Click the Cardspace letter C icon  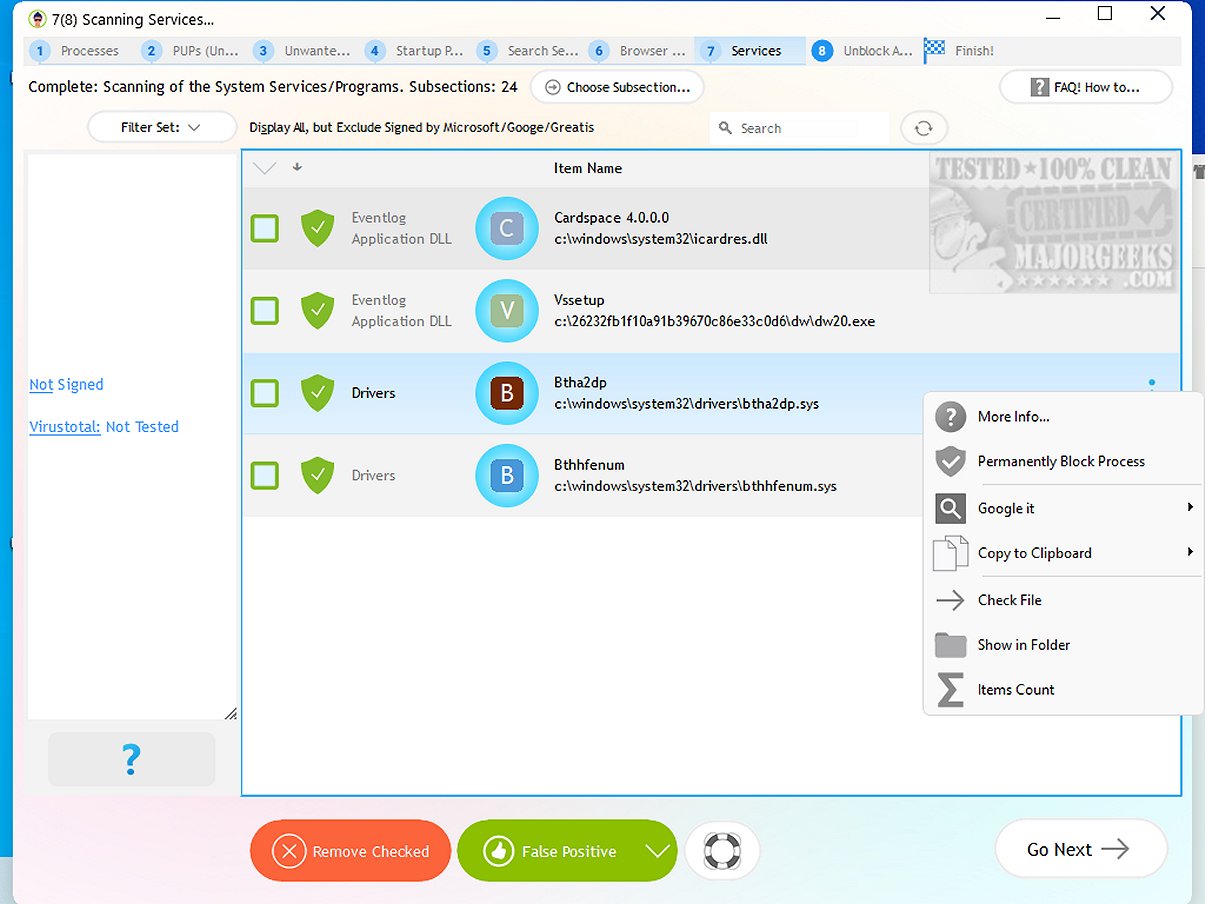pos(506,228)
